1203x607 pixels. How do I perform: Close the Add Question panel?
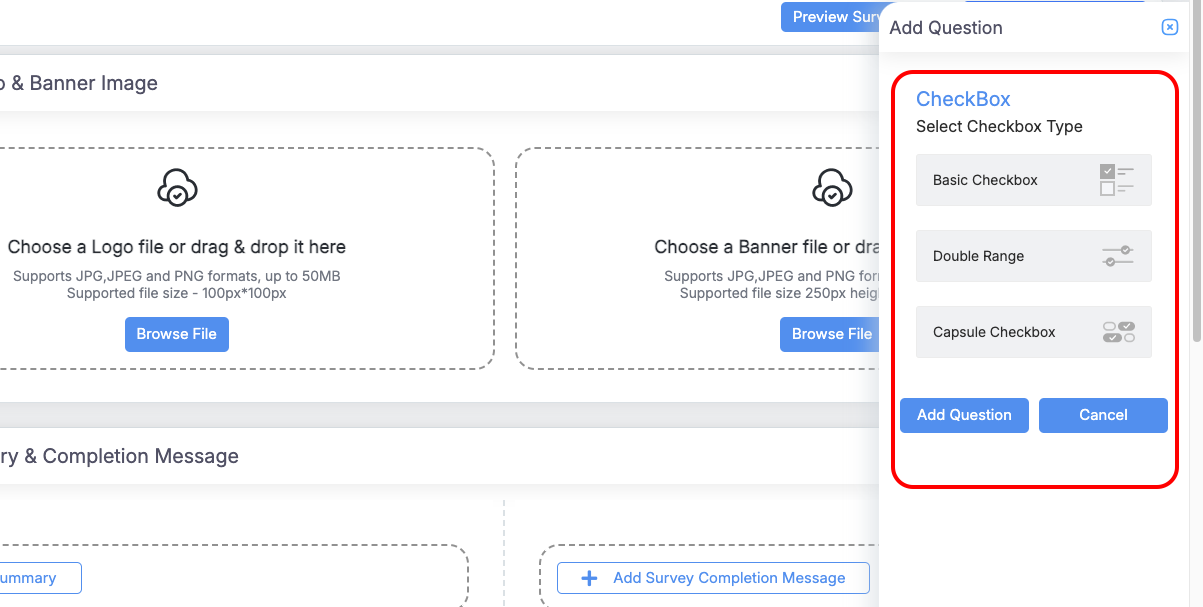(x=1169, y=27)
